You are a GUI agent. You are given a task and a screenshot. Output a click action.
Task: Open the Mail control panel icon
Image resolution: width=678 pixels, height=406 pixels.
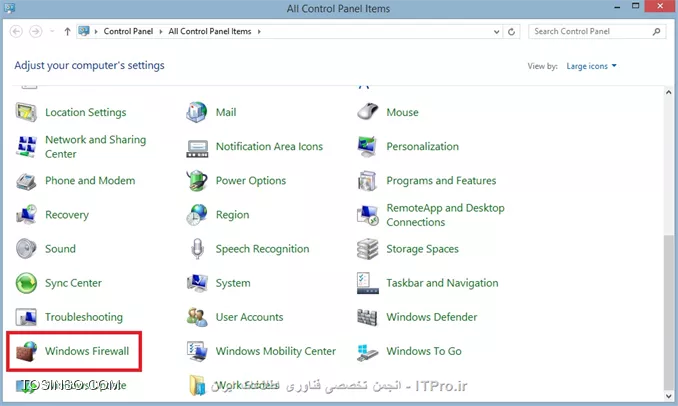coord(197,112)
